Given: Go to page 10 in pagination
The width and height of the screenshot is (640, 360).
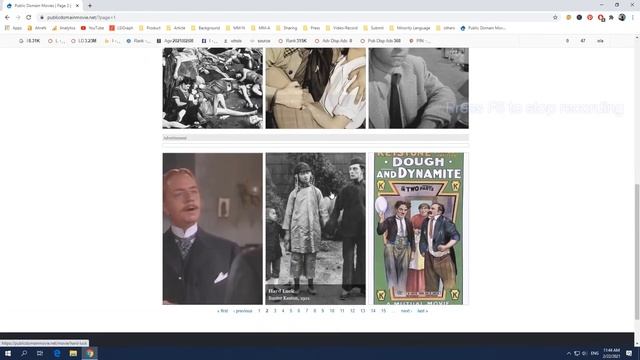Looking at the screenshot, I should [x=332, y=311].
